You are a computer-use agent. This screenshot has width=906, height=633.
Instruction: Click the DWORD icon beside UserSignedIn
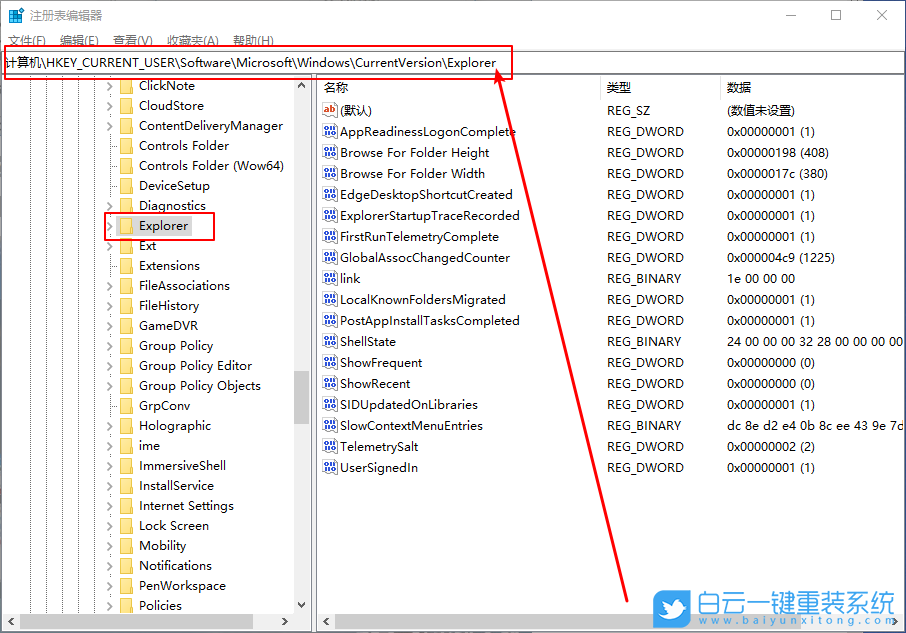click(330, 467)
